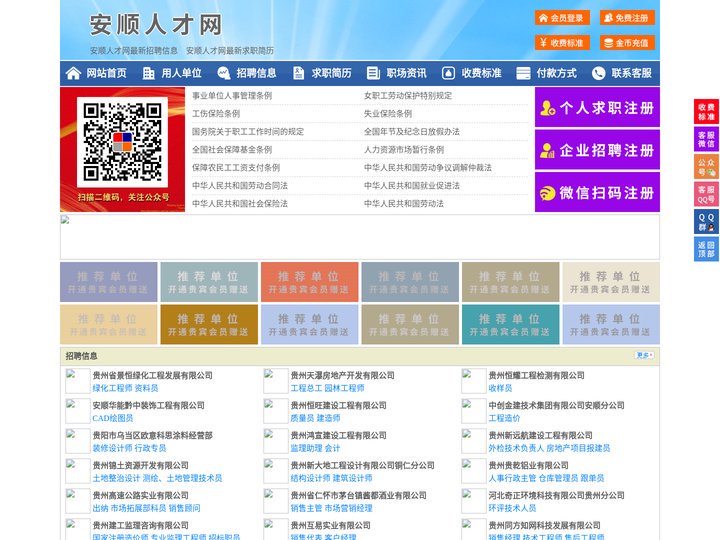Screen dimensions: 720x540
Task: Open company 贵州省景恒绿化工程发展有限公司
Action: pos(152,375)
